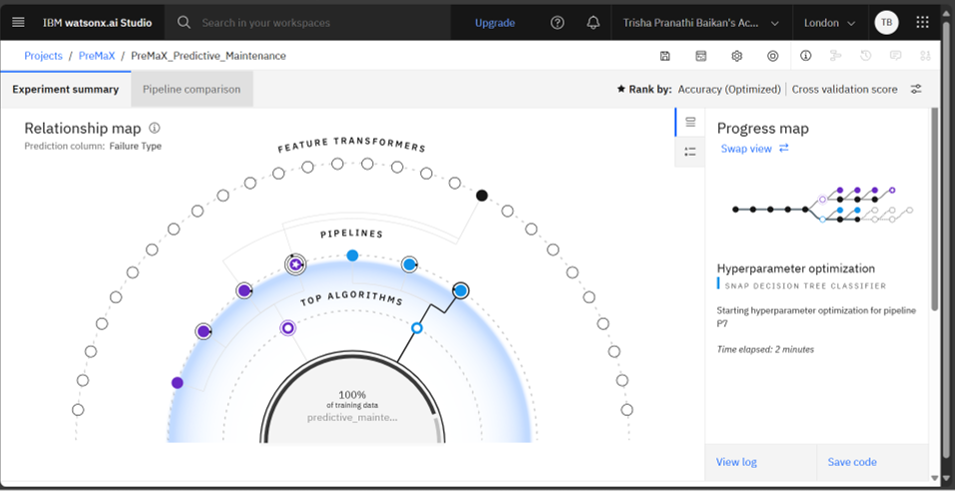Open the hamburger navigation menu
The width and height of the screenshot is (955, 491).
pos(18,22)
